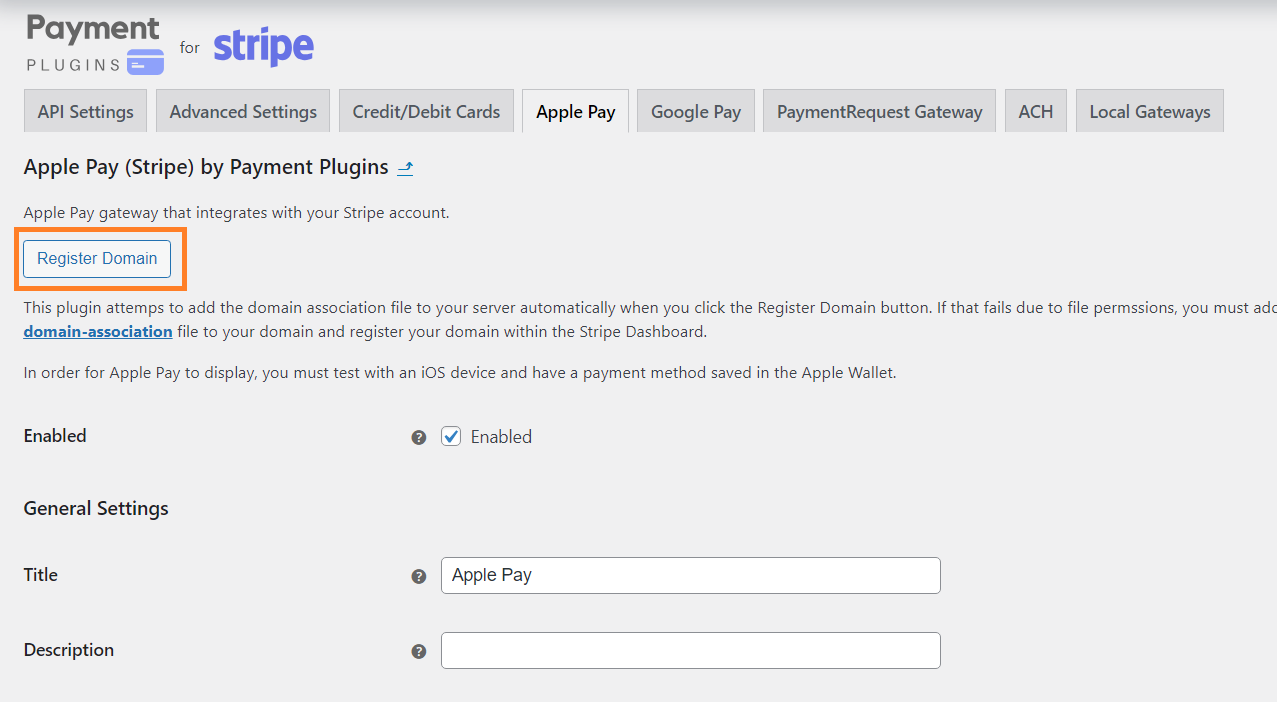The width and height of the screenshot is (1277, 702).
Task: Toggle the Enabled checkbox
Action: coord(451,437)
